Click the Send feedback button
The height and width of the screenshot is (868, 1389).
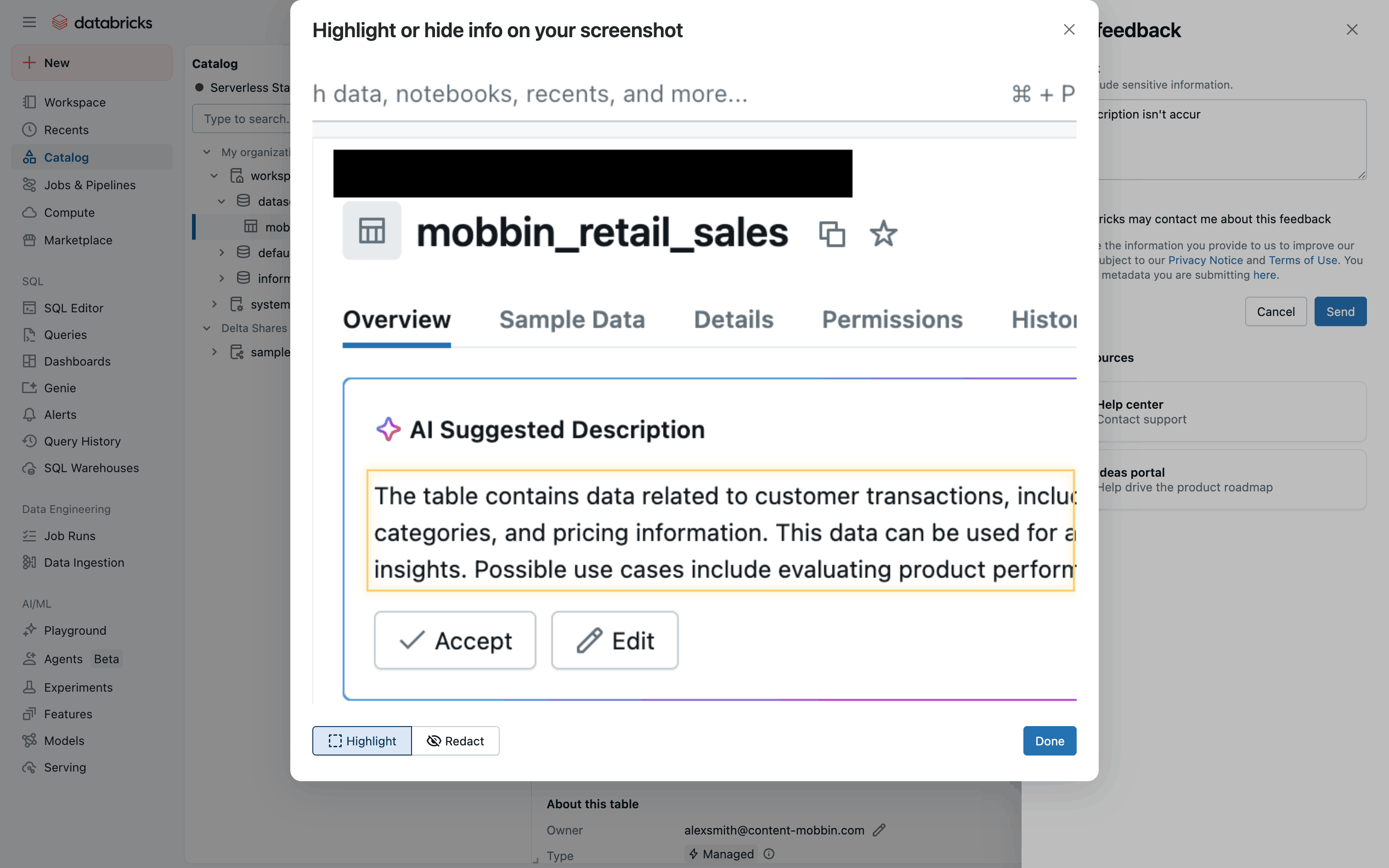(1340, 312)
